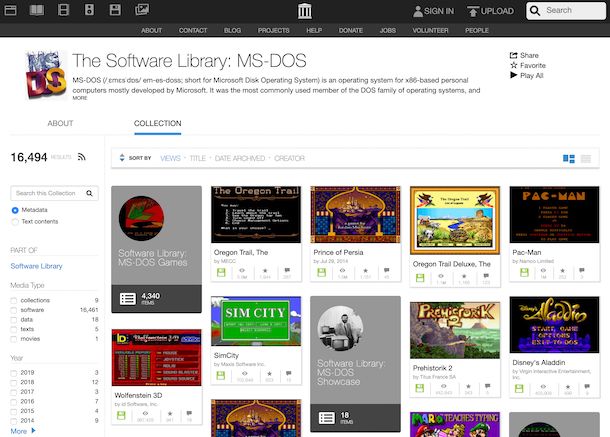Image resolution: width=610 pixels, height=437 pixels.
Task: Sort by DATE ARCHIVED
Action: (240, 158)
